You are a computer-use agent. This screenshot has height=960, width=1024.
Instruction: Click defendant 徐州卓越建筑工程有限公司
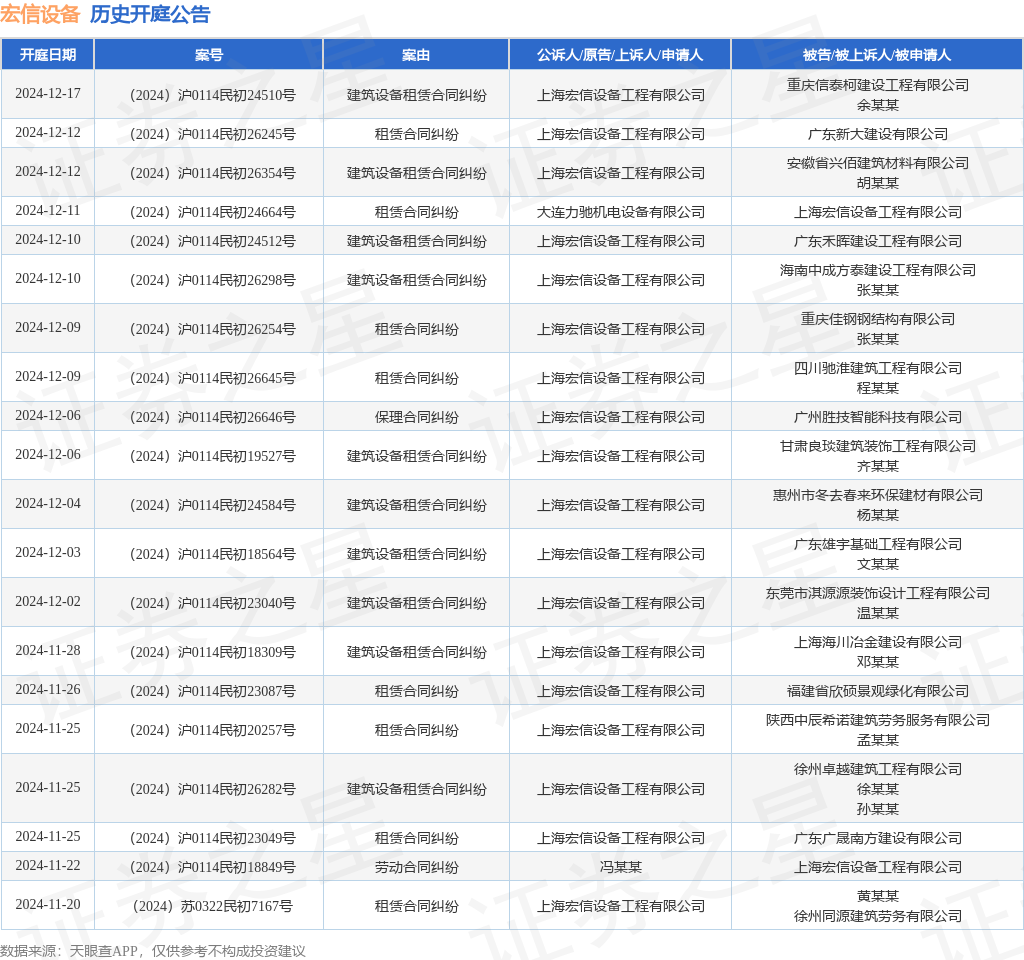pyautogui.click(x=878, y=769)
